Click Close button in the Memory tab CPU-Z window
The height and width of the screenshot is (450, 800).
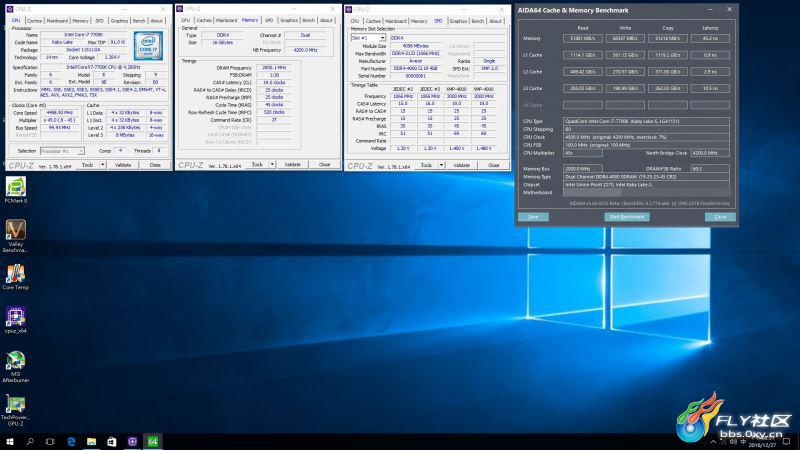(x=324, y=164)
